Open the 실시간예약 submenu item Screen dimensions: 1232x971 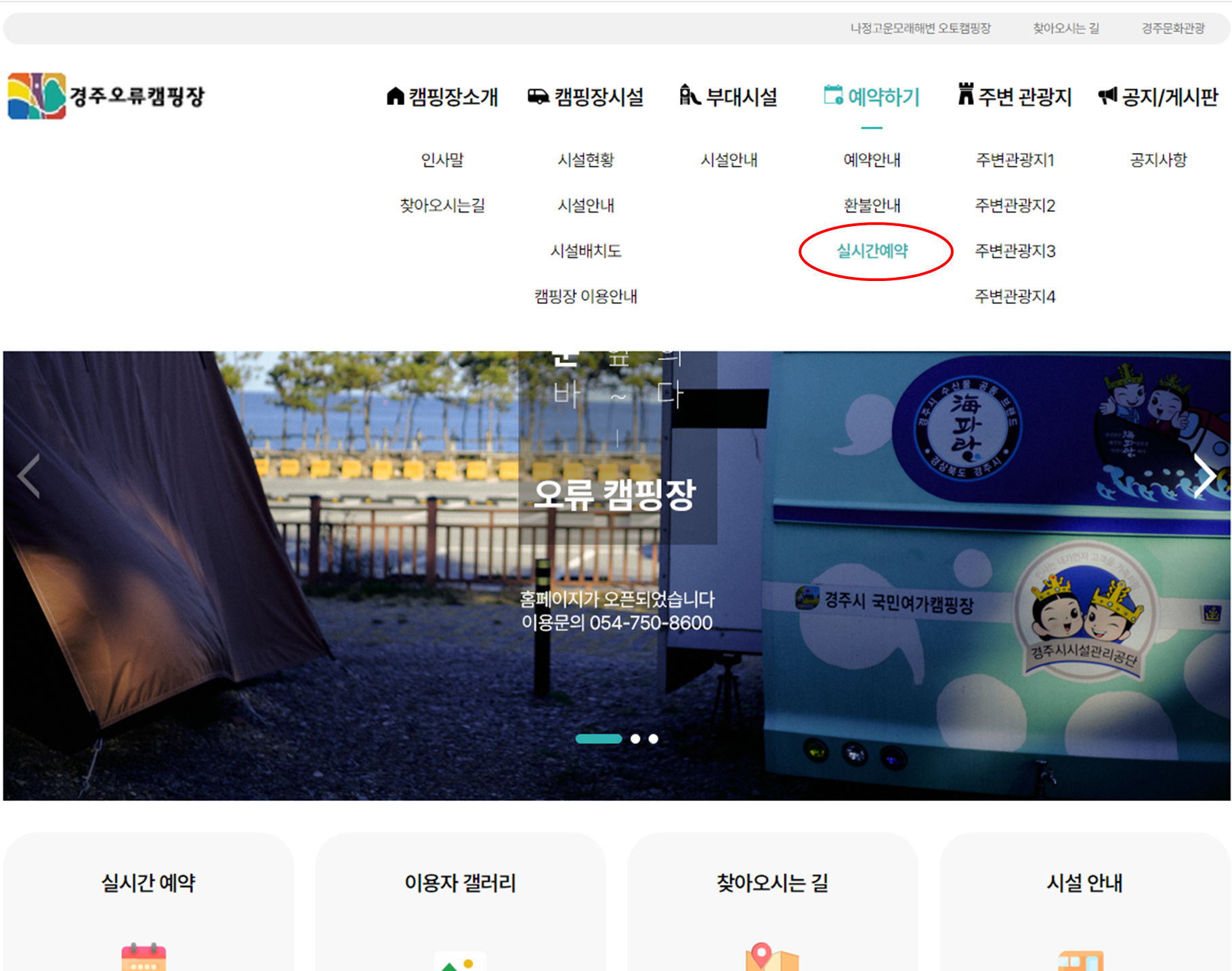tap(872, 251)
